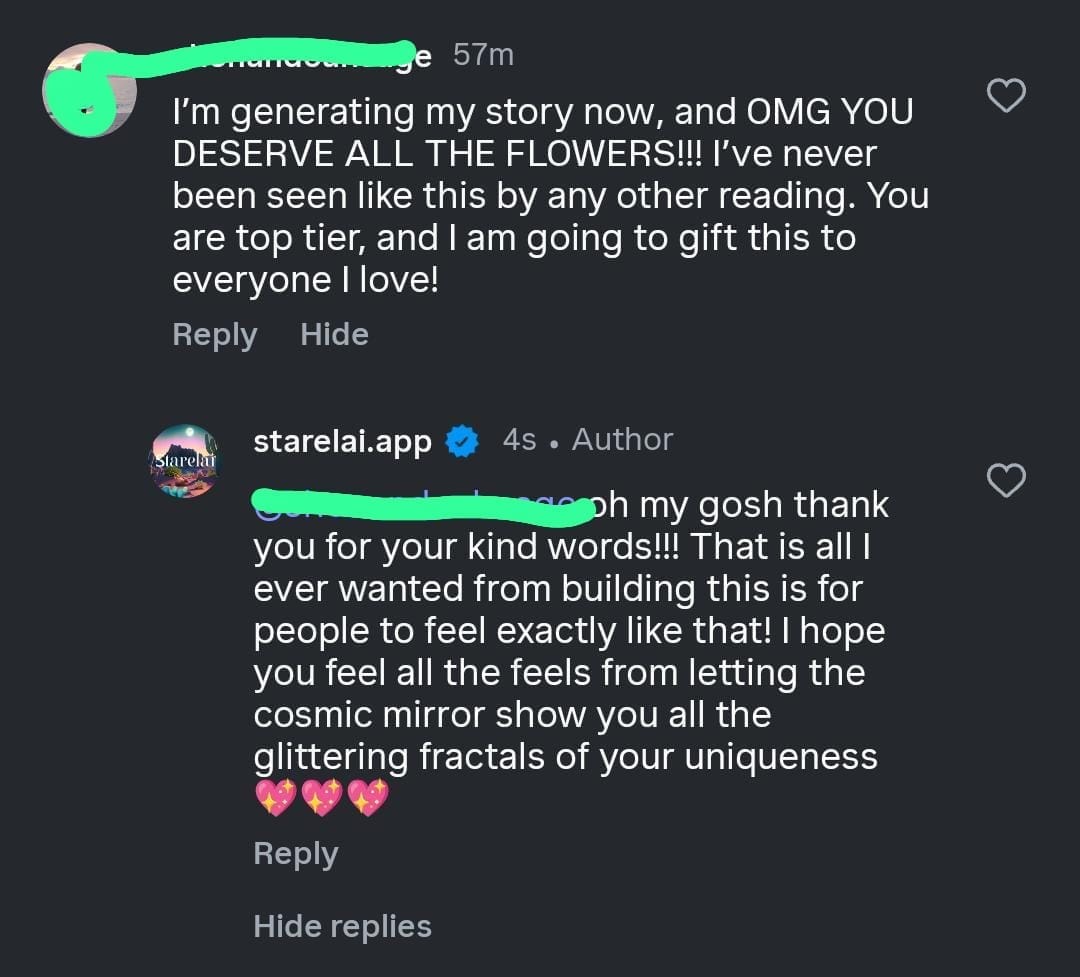1080x977 pixels.
Task: Click the first sparkling heart emoji
Action: [274, 799]
